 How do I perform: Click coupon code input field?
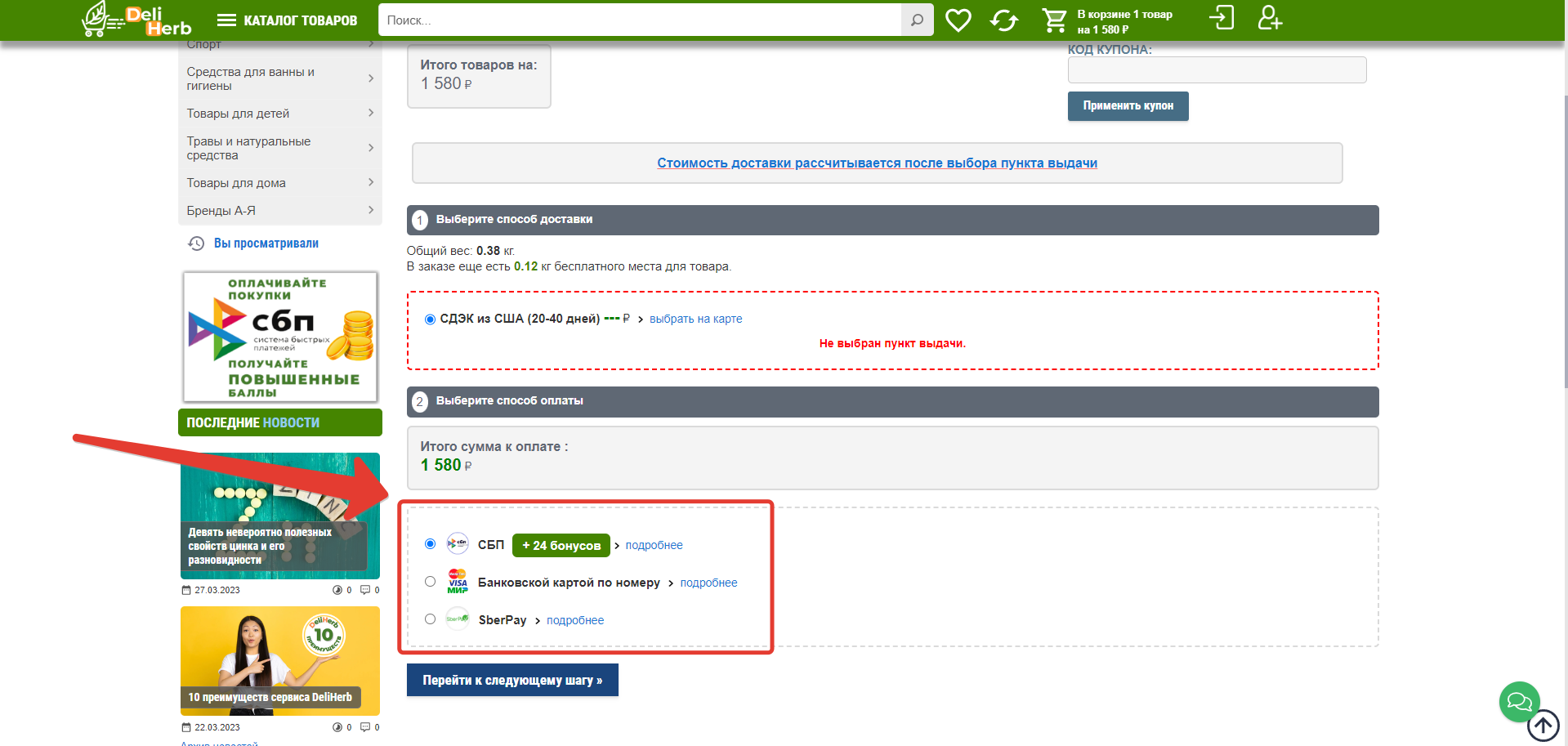(x=1217, y=69)
